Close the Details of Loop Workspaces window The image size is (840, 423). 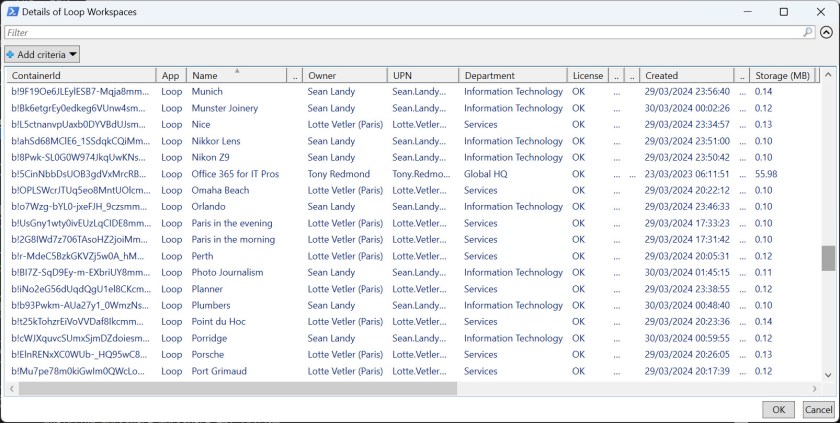821,12
